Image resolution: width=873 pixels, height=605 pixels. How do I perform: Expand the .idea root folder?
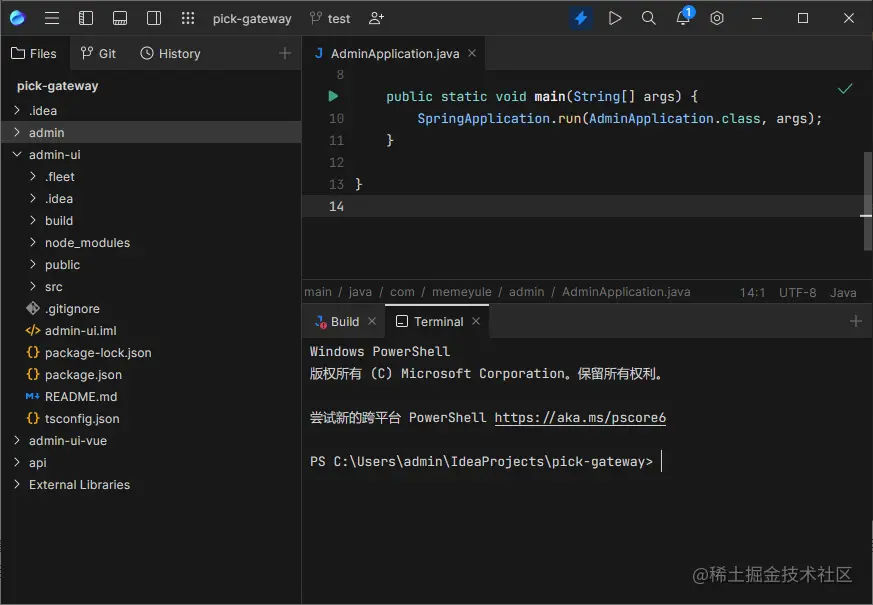point(17,110)
